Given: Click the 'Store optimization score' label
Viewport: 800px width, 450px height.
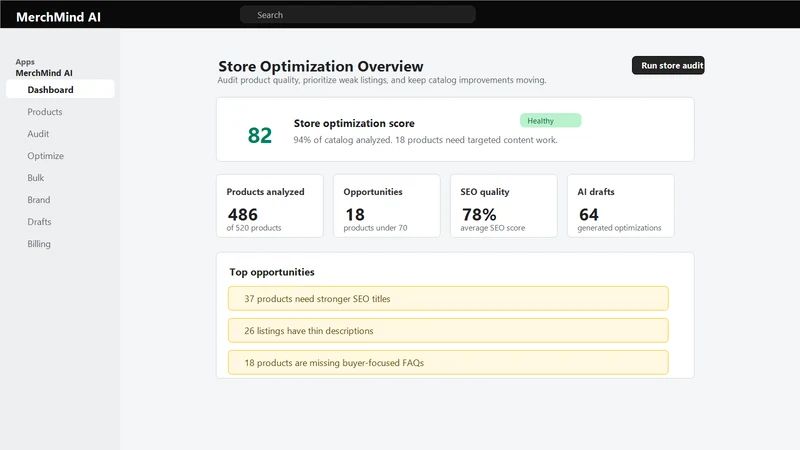Looking at the screenshot, I should (x=354, y=123).
